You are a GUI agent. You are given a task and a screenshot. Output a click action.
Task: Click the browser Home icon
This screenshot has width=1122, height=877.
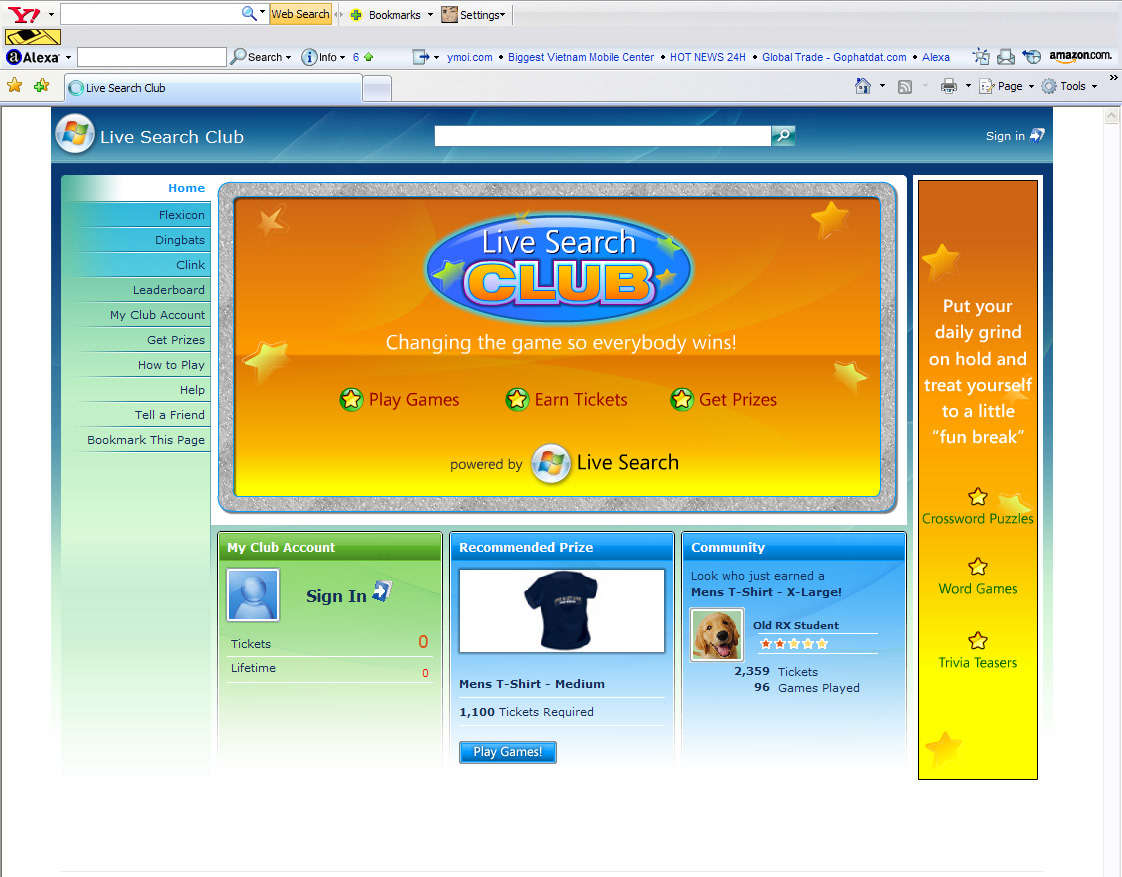click(863, 86)
